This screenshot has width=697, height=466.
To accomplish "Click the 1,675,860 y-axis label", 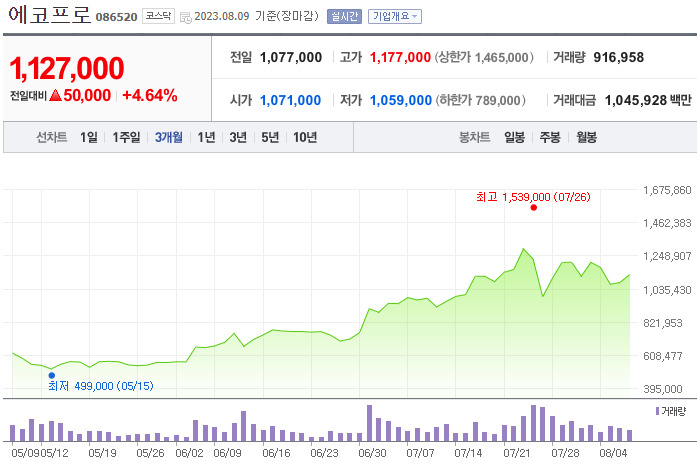I will click(x=667, y=190).
